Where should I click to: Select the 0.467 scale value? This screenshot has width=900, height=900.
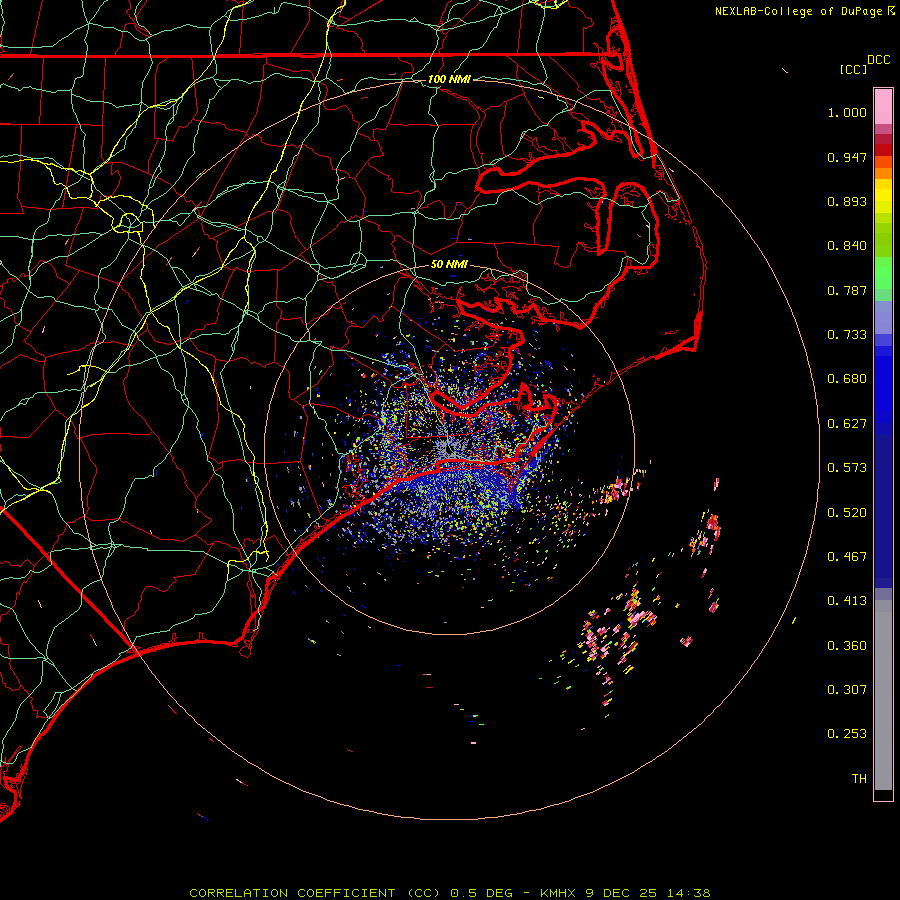847,557
